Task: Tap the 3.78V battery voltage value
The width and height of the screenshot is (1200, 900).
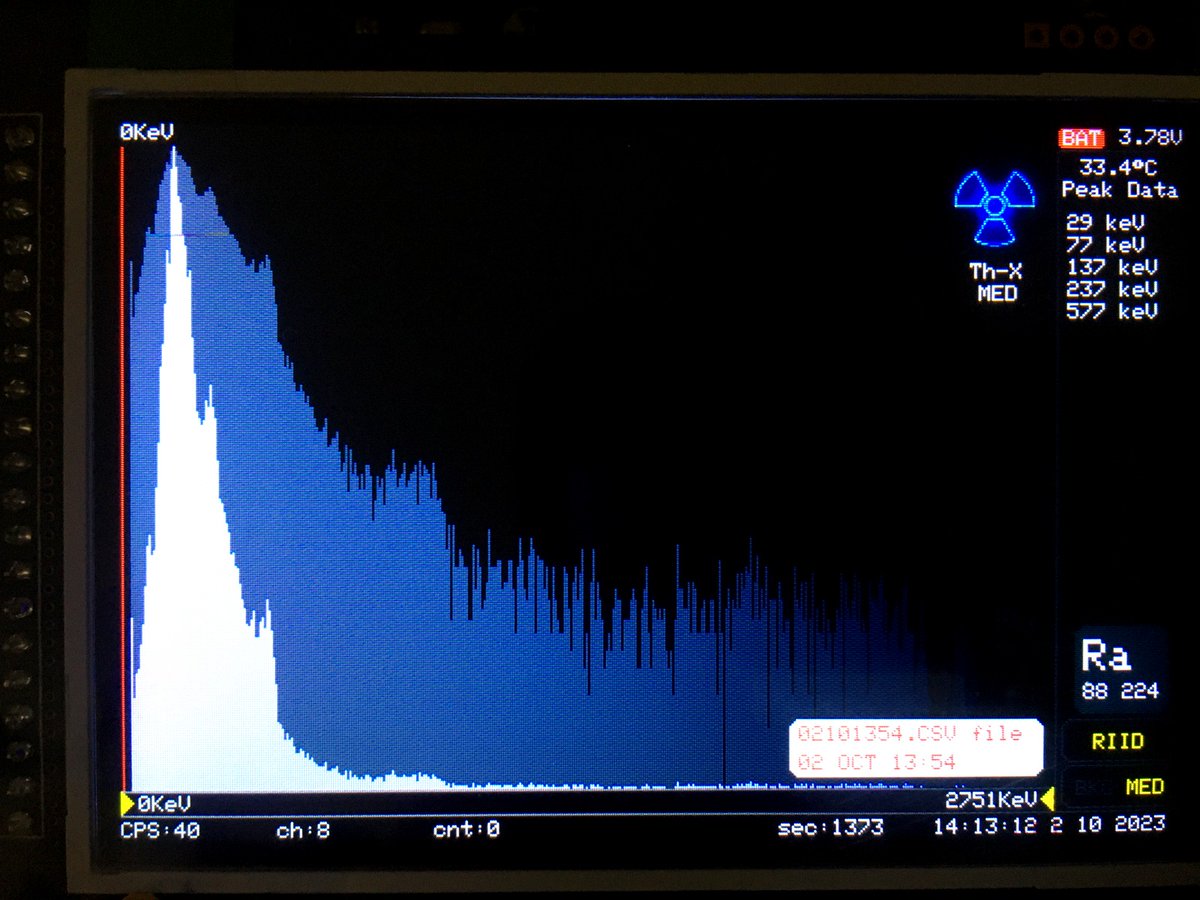Action: tap(1150, 138)
